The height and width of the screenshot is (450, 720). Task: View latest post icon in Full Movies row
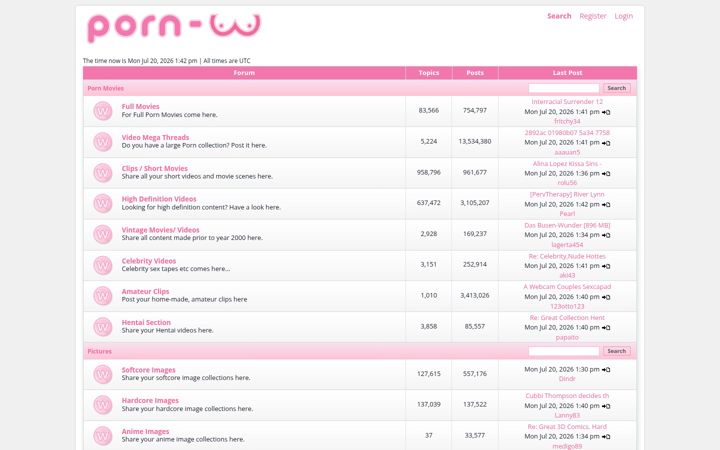click(x=606, y=112)
